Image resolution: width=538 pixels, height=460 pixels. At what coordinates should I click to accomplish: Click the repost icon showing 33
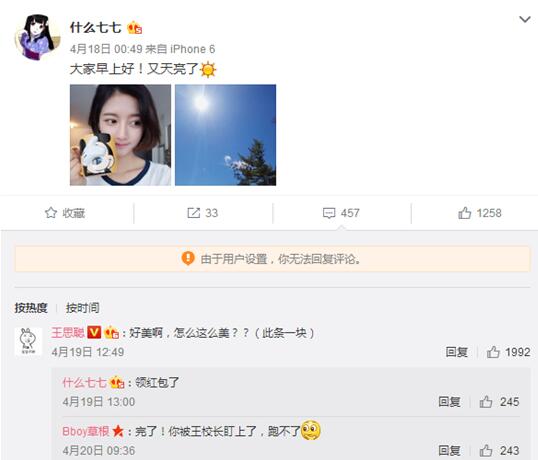click(194, 213)
